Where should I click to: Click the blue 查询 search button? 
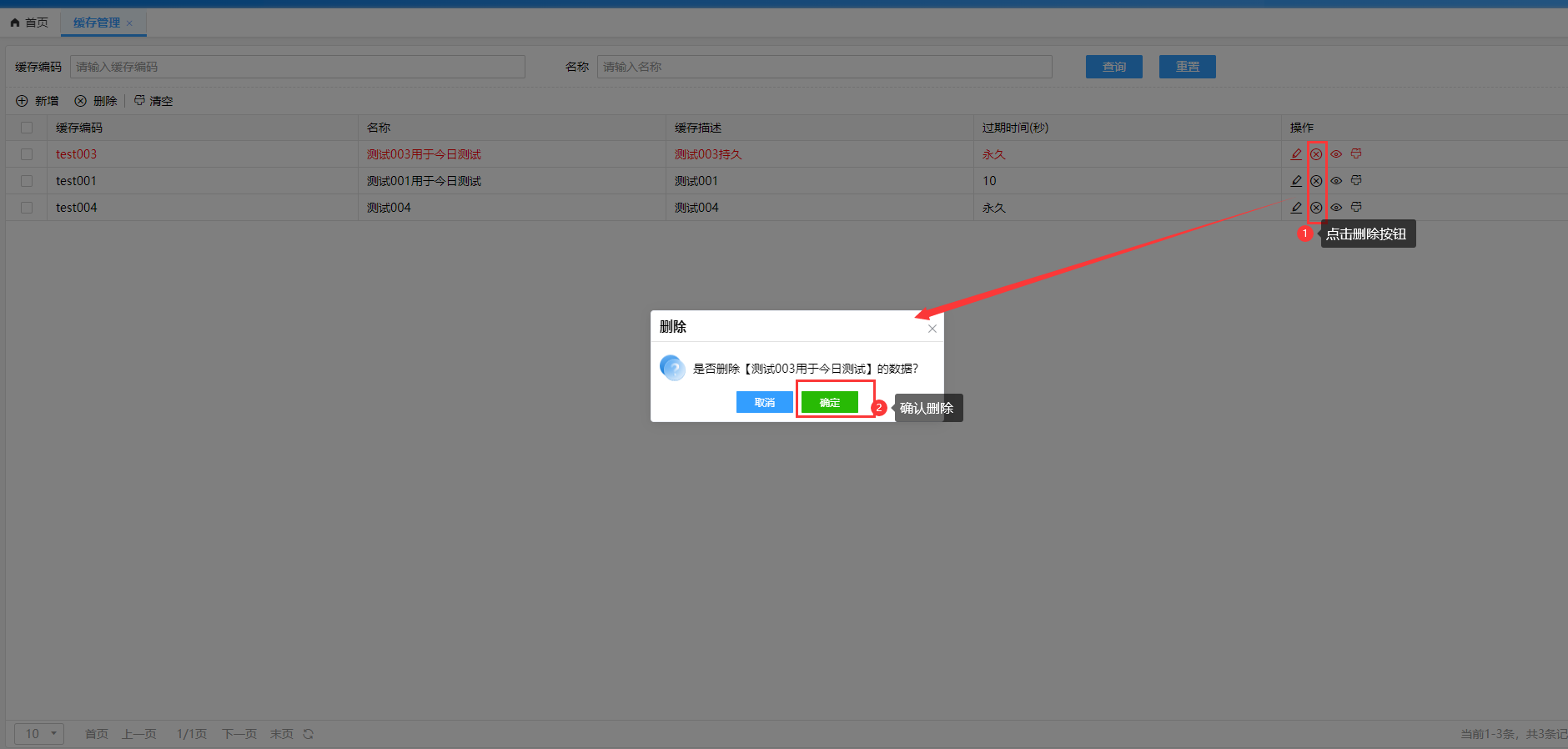click(1113, 67)
